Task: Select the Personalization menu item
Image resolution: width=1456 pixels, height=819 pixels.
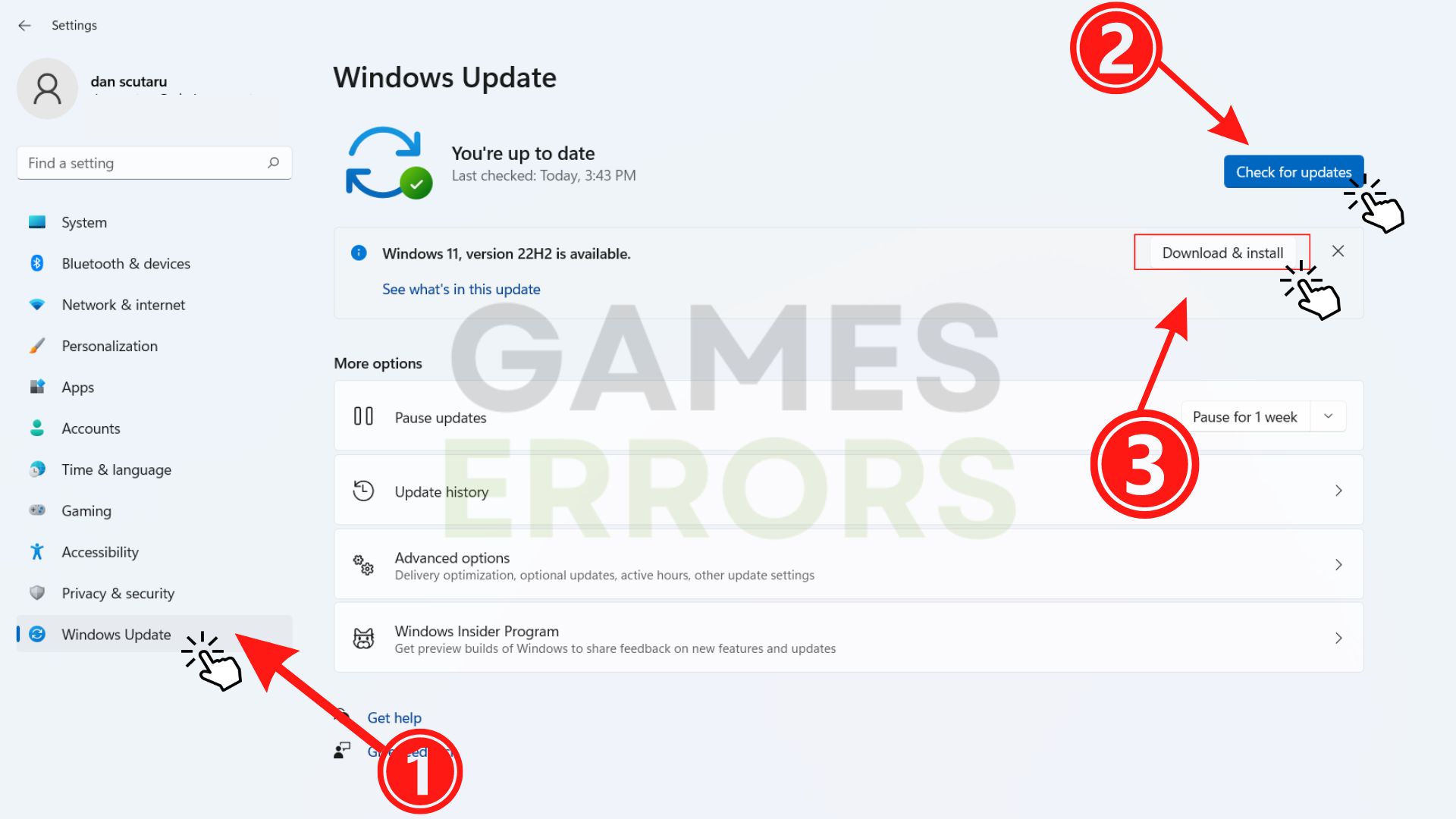Action: pyautogui.click(x=109, y=346)
